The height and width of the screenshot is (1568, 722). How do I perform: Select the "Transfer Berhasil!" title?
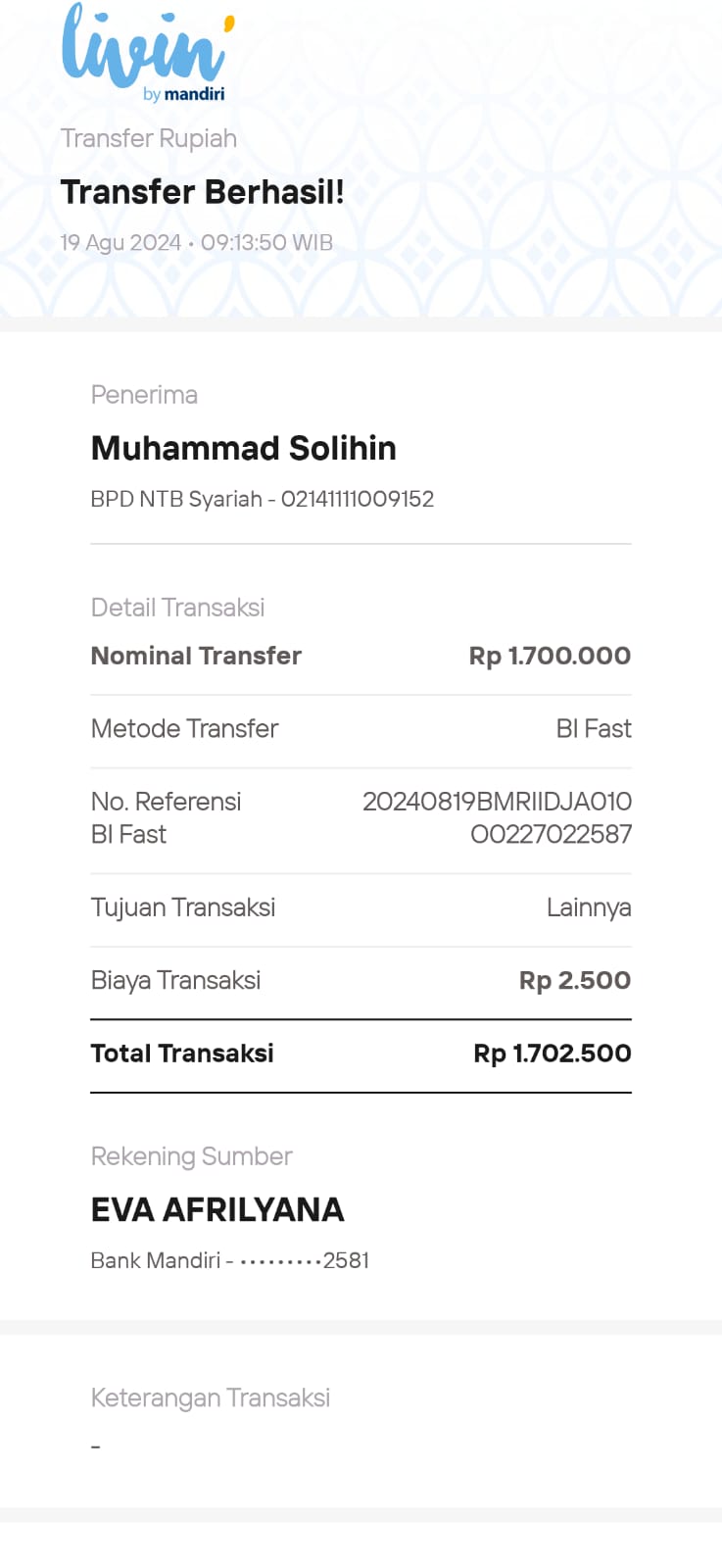[x=202, y=192]
